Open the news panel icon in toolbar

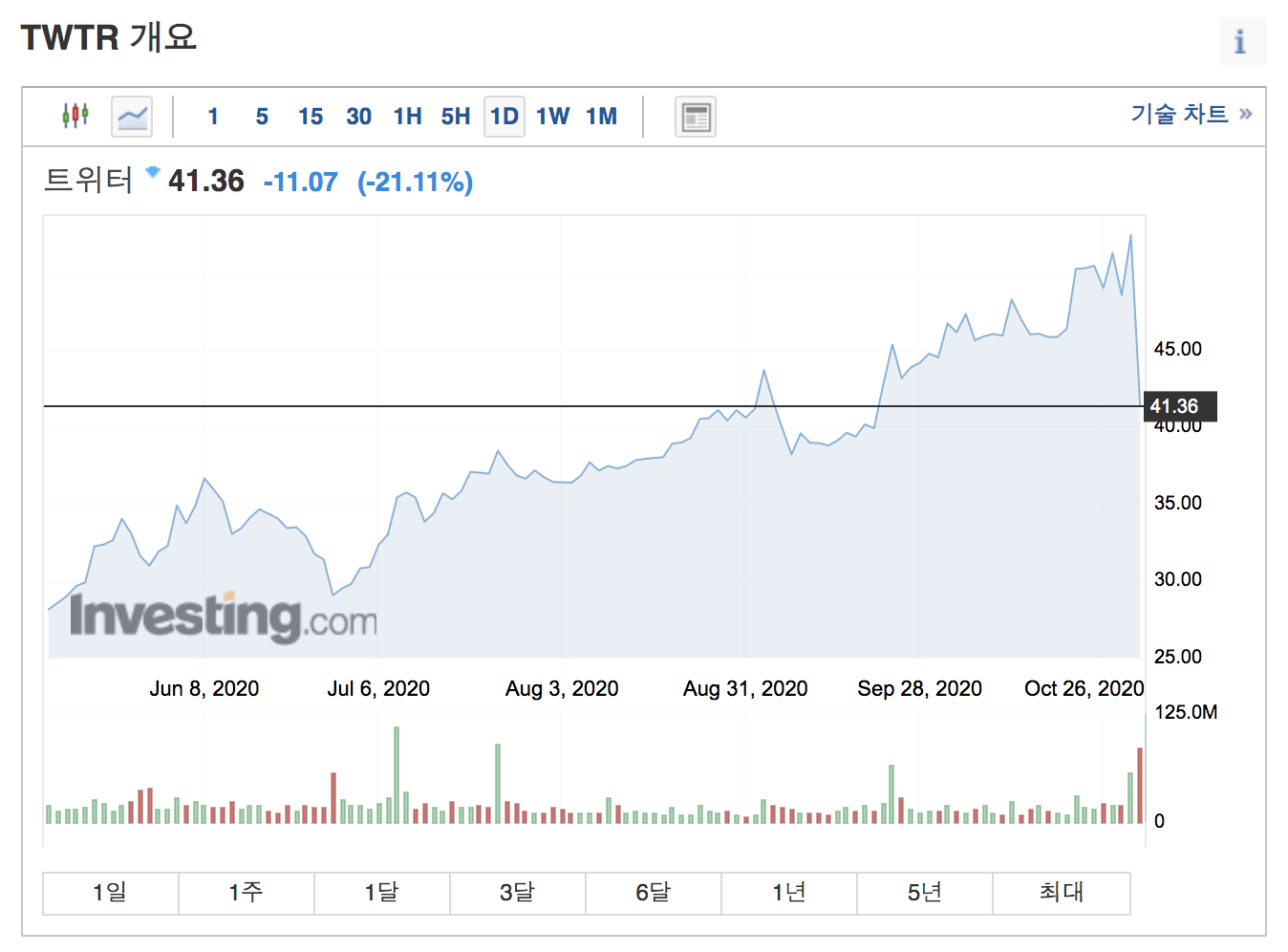click(x=696, y=117)
